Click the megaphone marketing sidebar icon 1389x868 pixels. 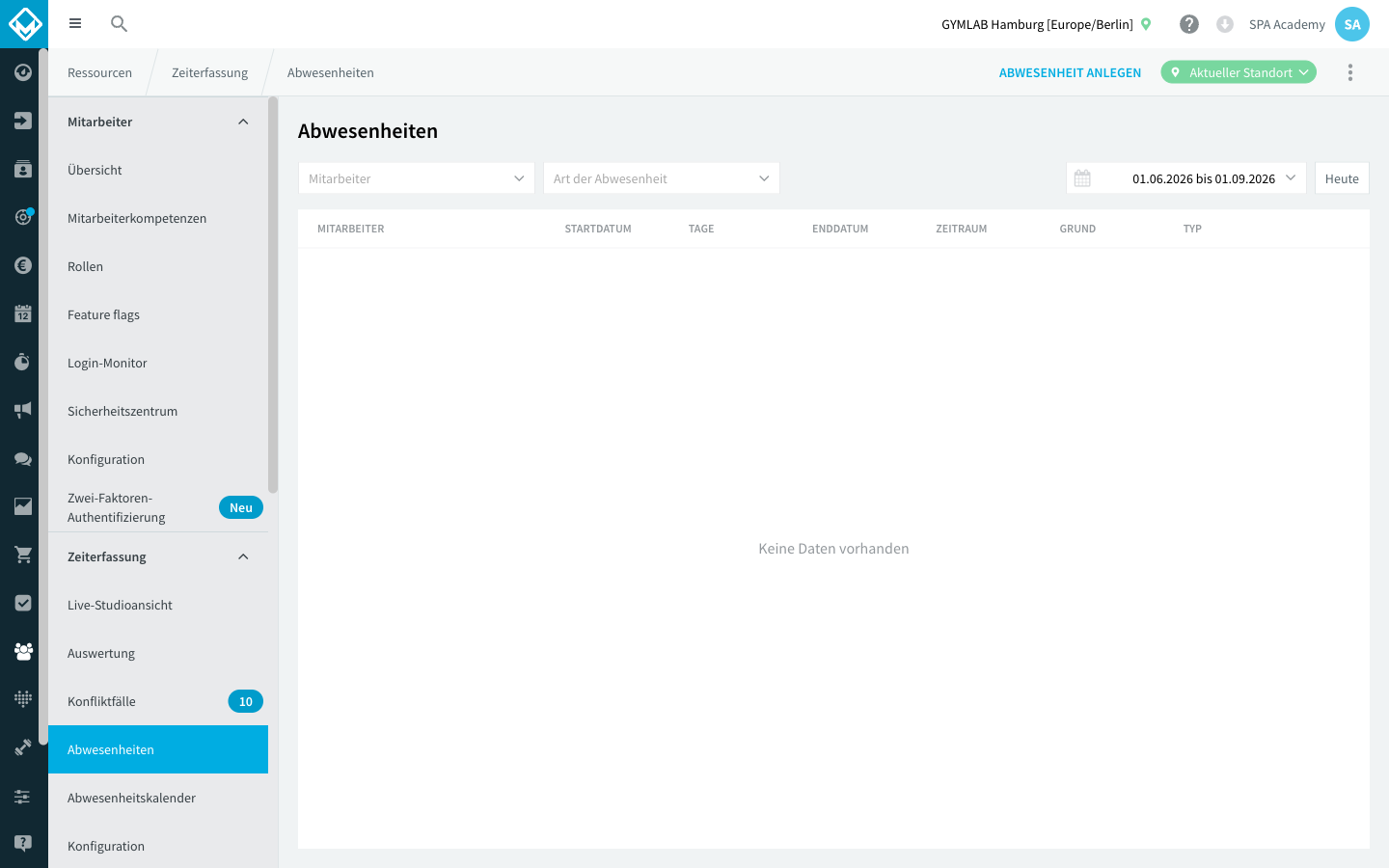(23, 410)
